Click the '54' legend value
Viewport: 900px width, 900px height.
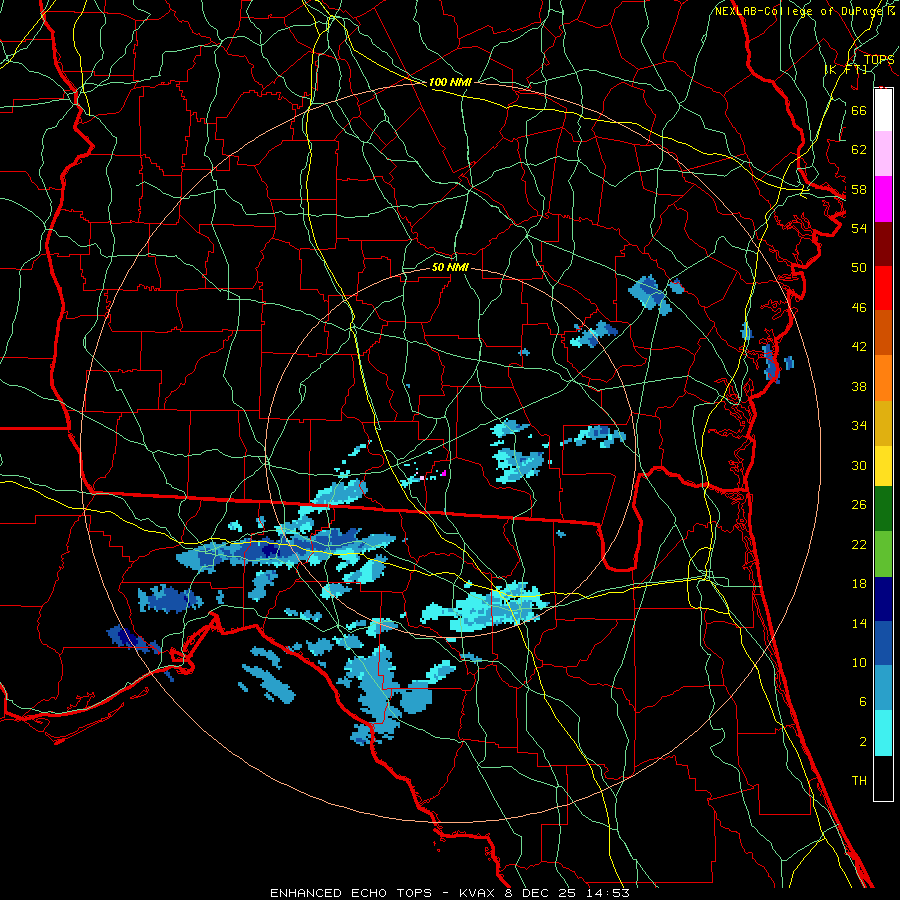(x=859, y=228)
